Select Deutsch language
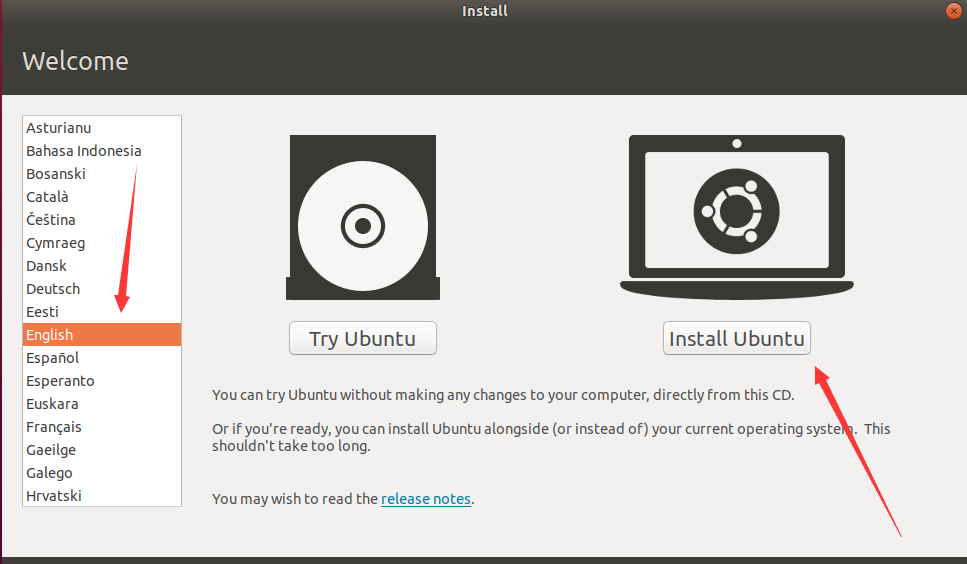 (x=102, y=289)
